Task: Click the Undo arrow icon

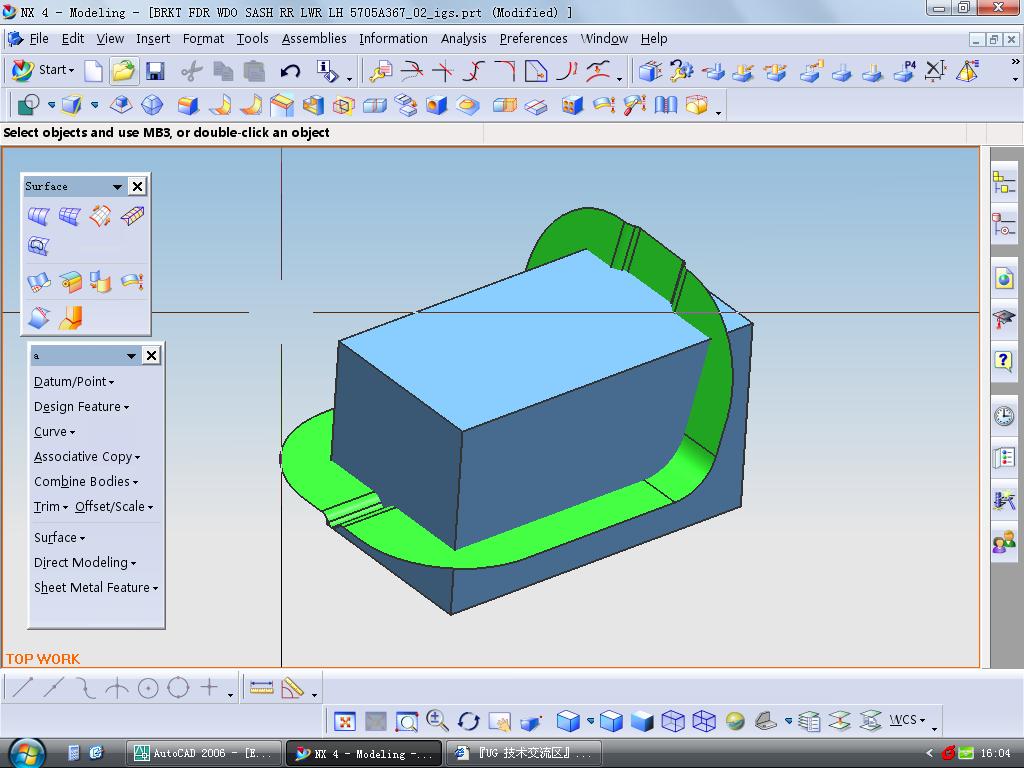Action: 290,71
